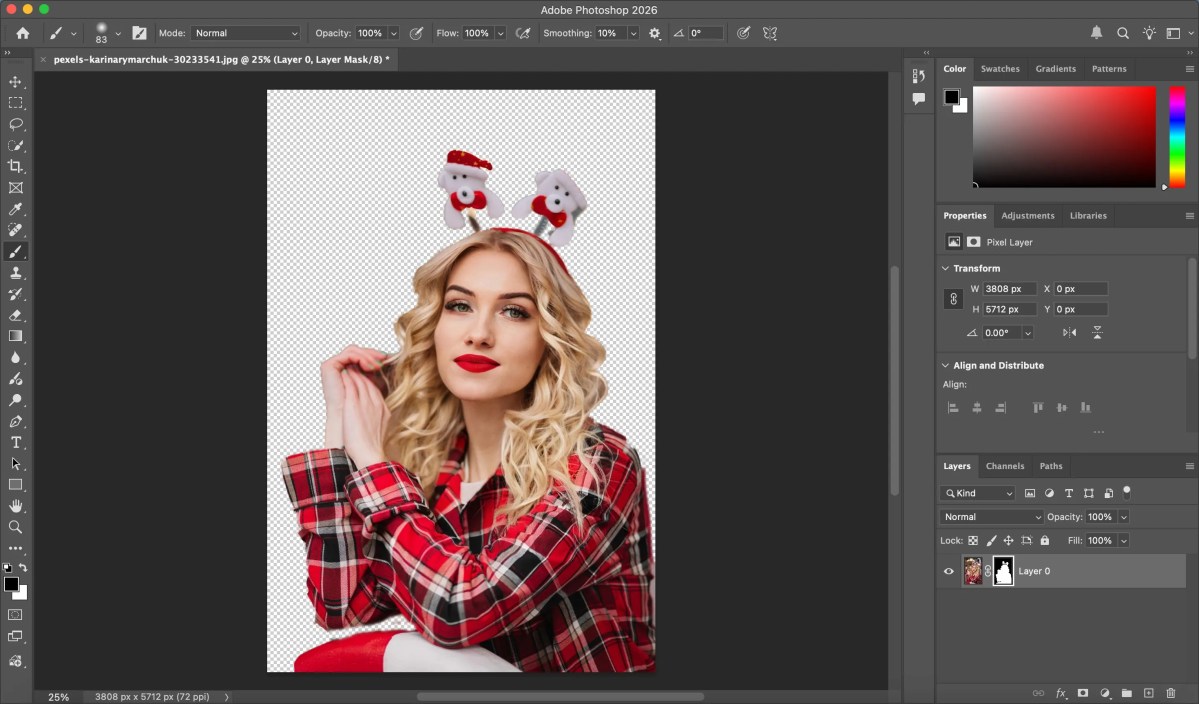This screenshot has width=1199, height=704.
Task: Open the layer Opacity dropdown
Action: coord(1125,516)
